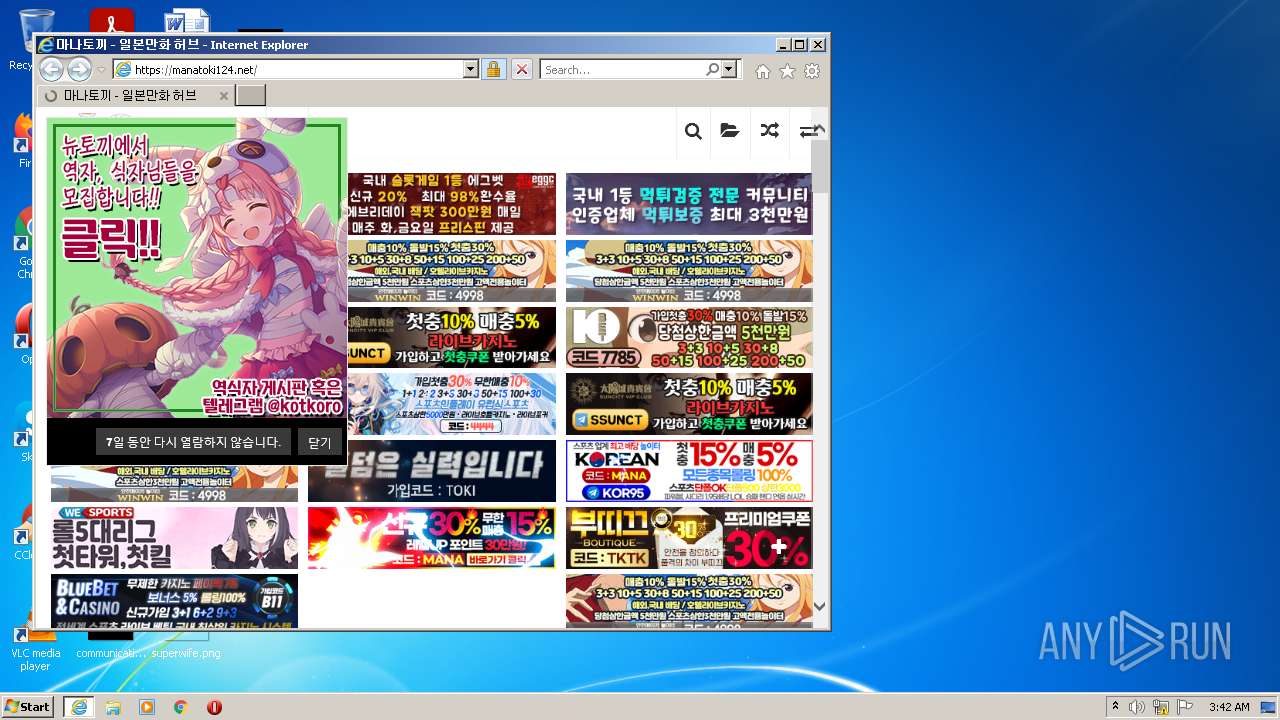Viewport: 1280px width, 720px height.
Task: Select the 마나토끼 - 일본만화 허브 tab
Action: [135, 96]
